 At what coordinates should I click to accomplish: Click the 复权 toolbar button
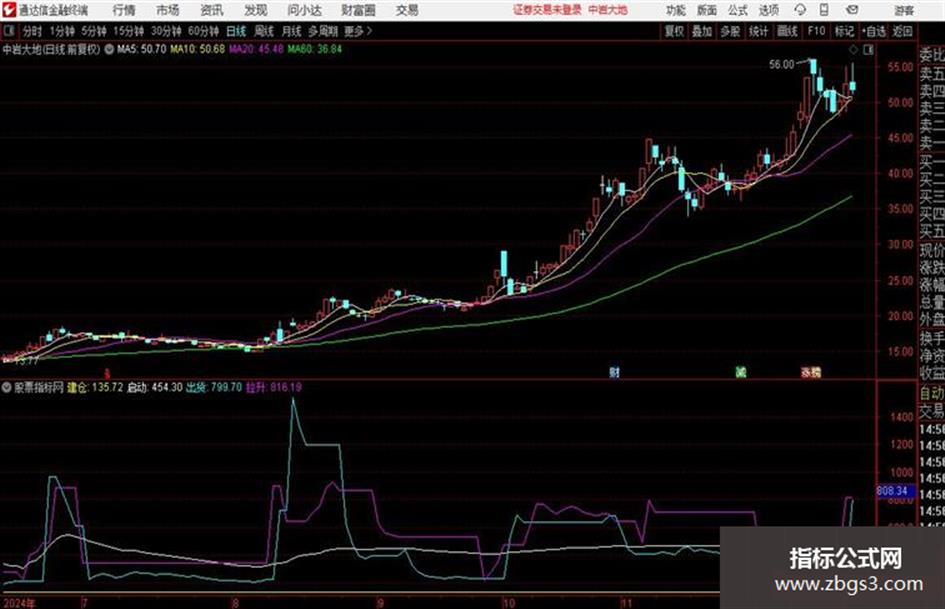(x=674, y=31)
